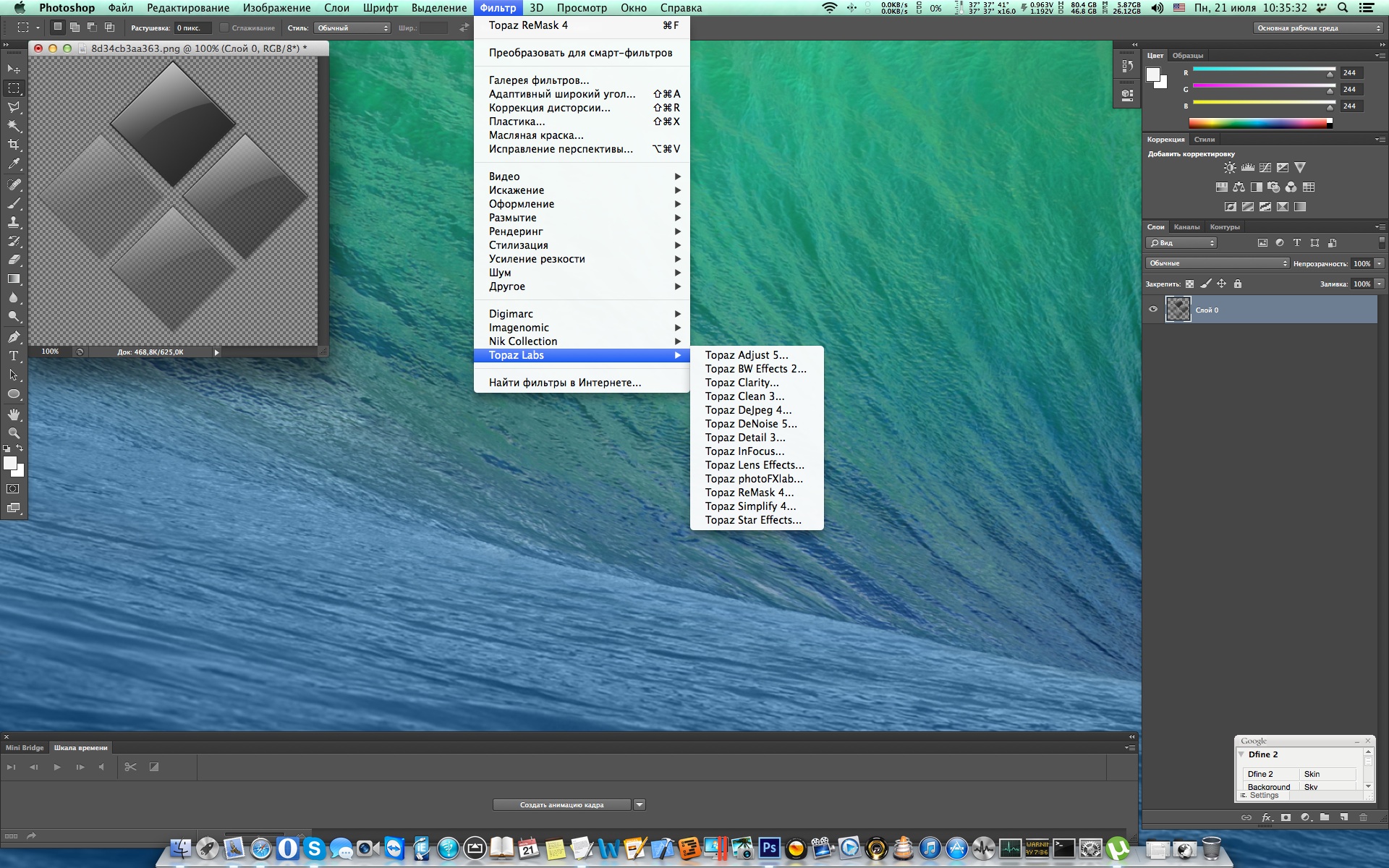Select the Polygonal Lasso tool

click(x=14, y=107)
